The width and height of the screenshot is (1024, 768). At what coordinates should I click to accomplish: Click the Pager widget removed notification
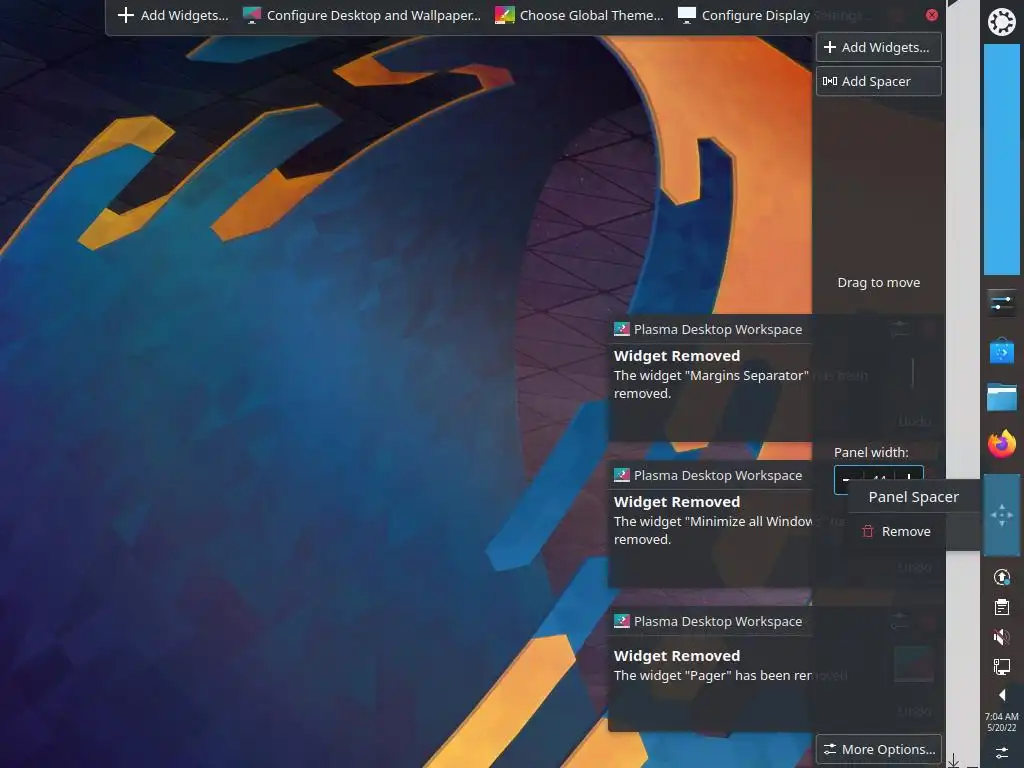[711, 669]
